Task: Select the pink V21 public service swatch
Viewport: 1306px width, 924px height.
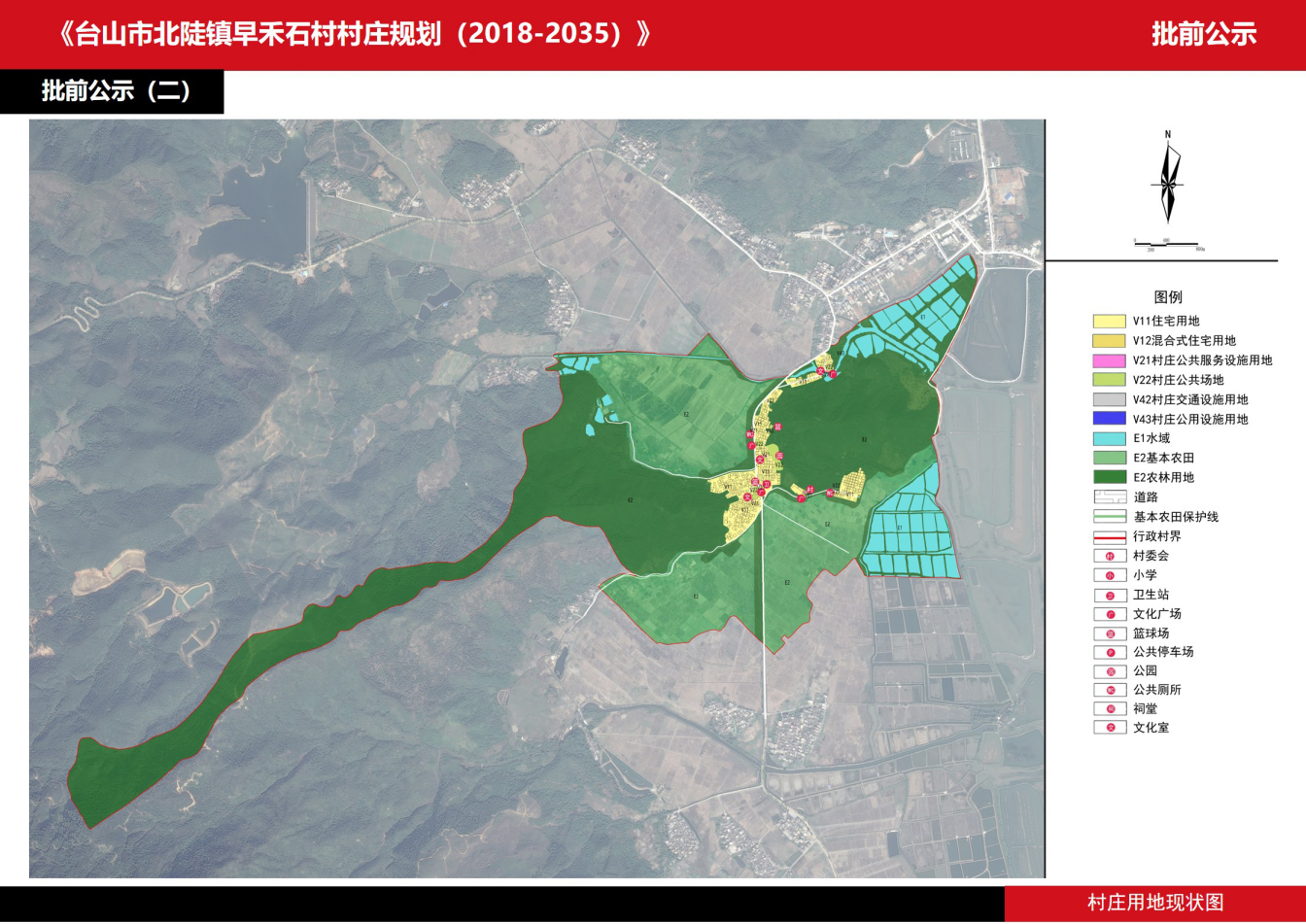Action: coord(1109,360)
